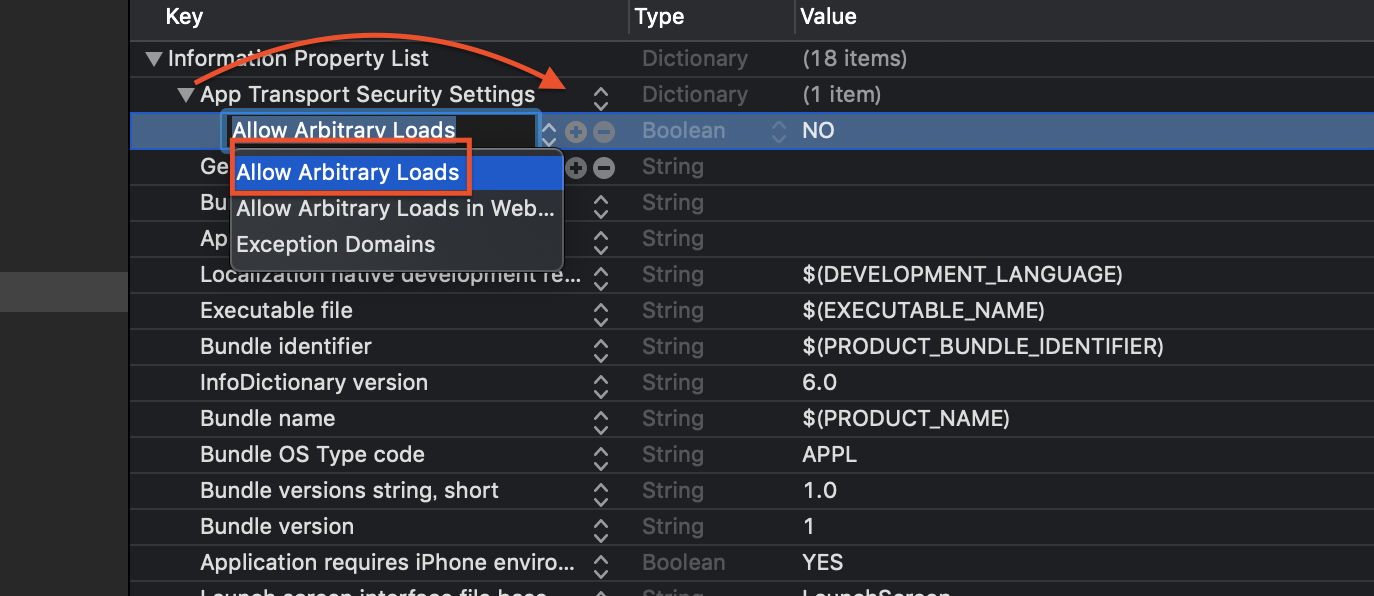Open key stepper for Bundle name row
Screen dimensions: 1374x596
coord(600,419)
